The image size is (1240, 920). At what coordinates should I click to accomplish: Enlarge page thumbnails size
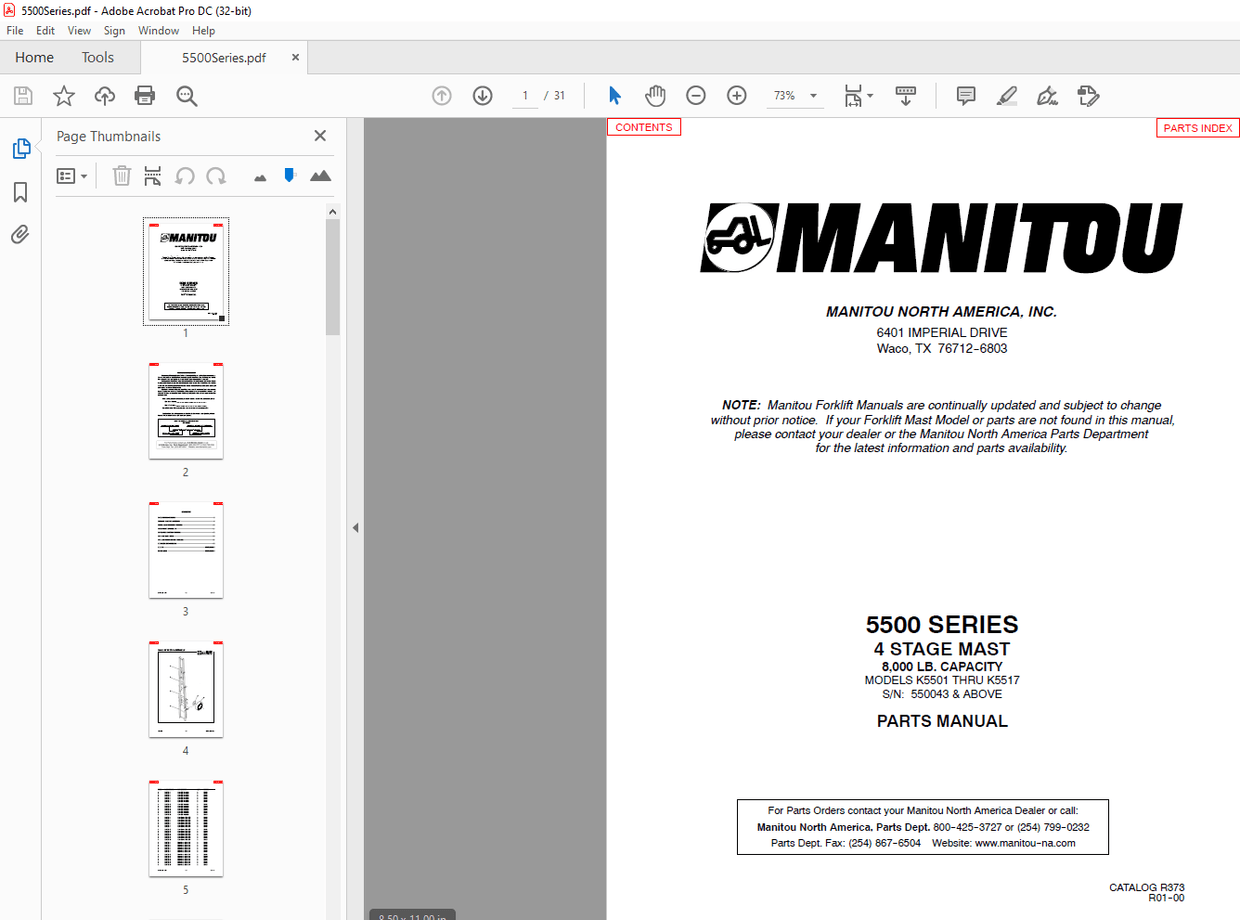(x=320, y=175)
